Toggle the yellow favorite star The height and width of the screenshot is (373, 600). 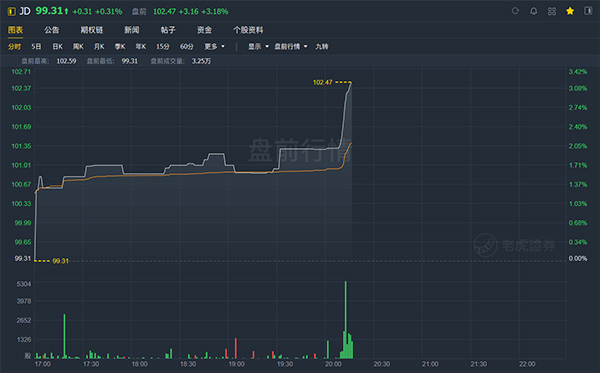click(570, 11)
